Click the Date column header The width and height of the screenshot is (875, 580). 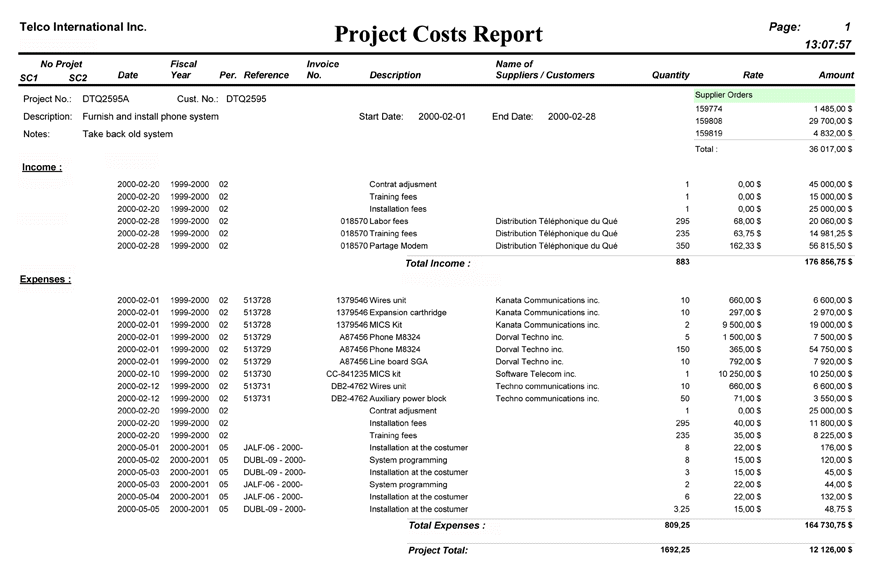128,75
